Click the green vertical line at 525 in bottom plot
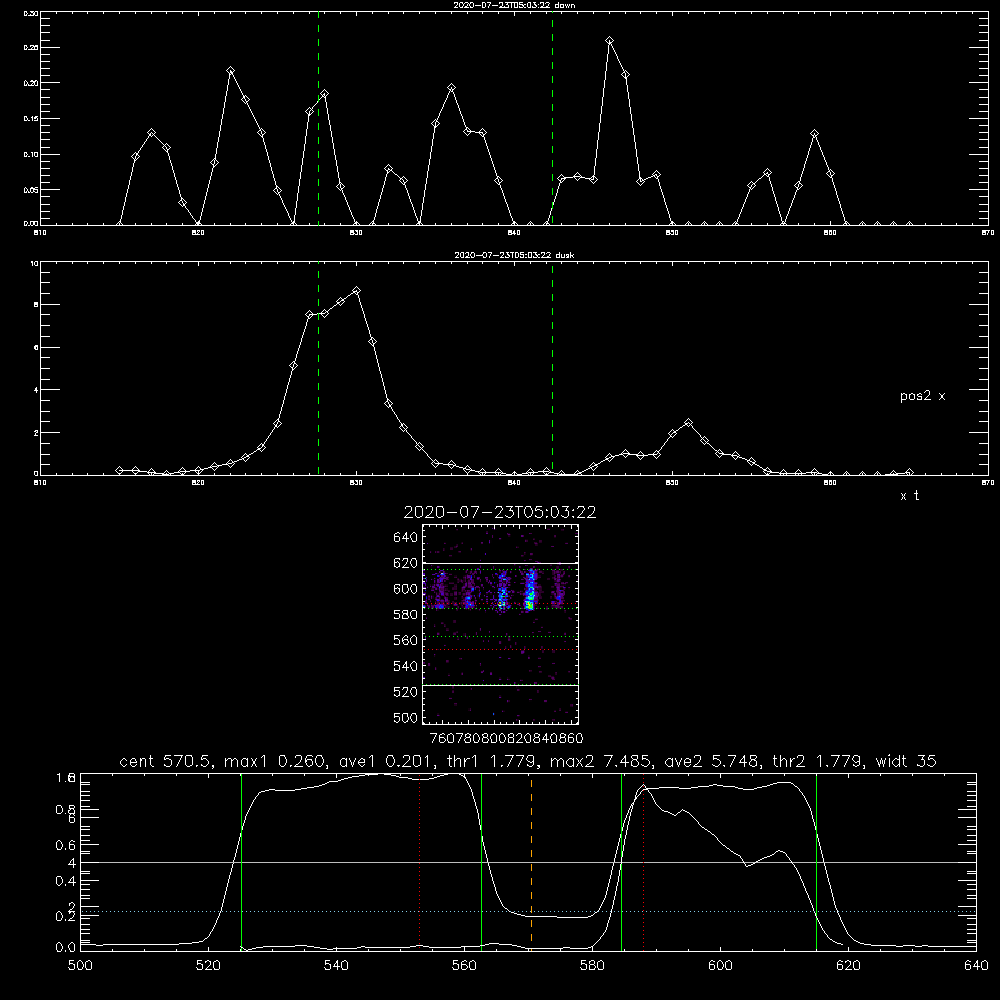The height and width of the screenshot is (1000, 1000). point(241,861)
